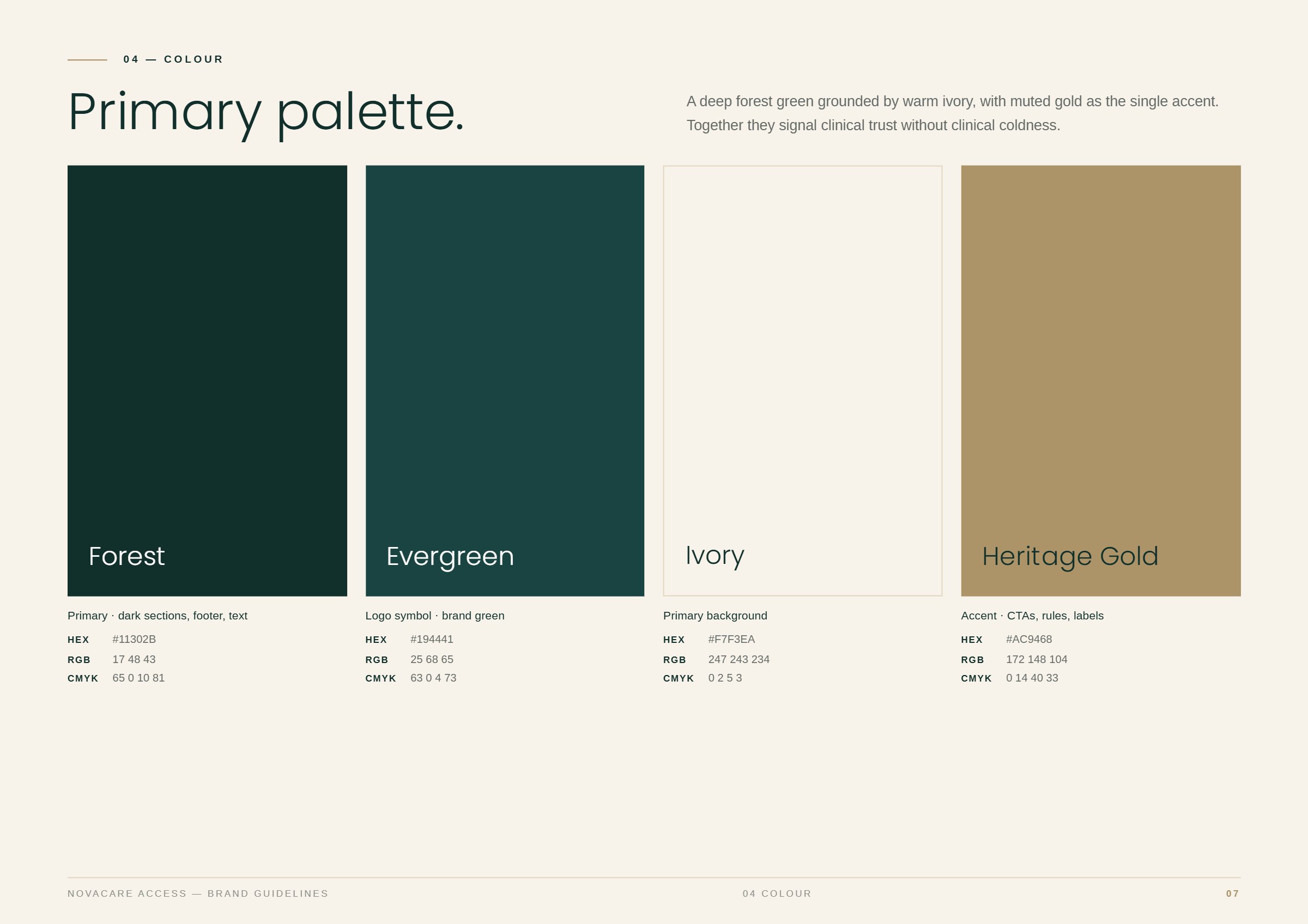Select the Heritage Gold swatch
The height and width of the screenshot is (924, 1308).
pos(1101,381)
